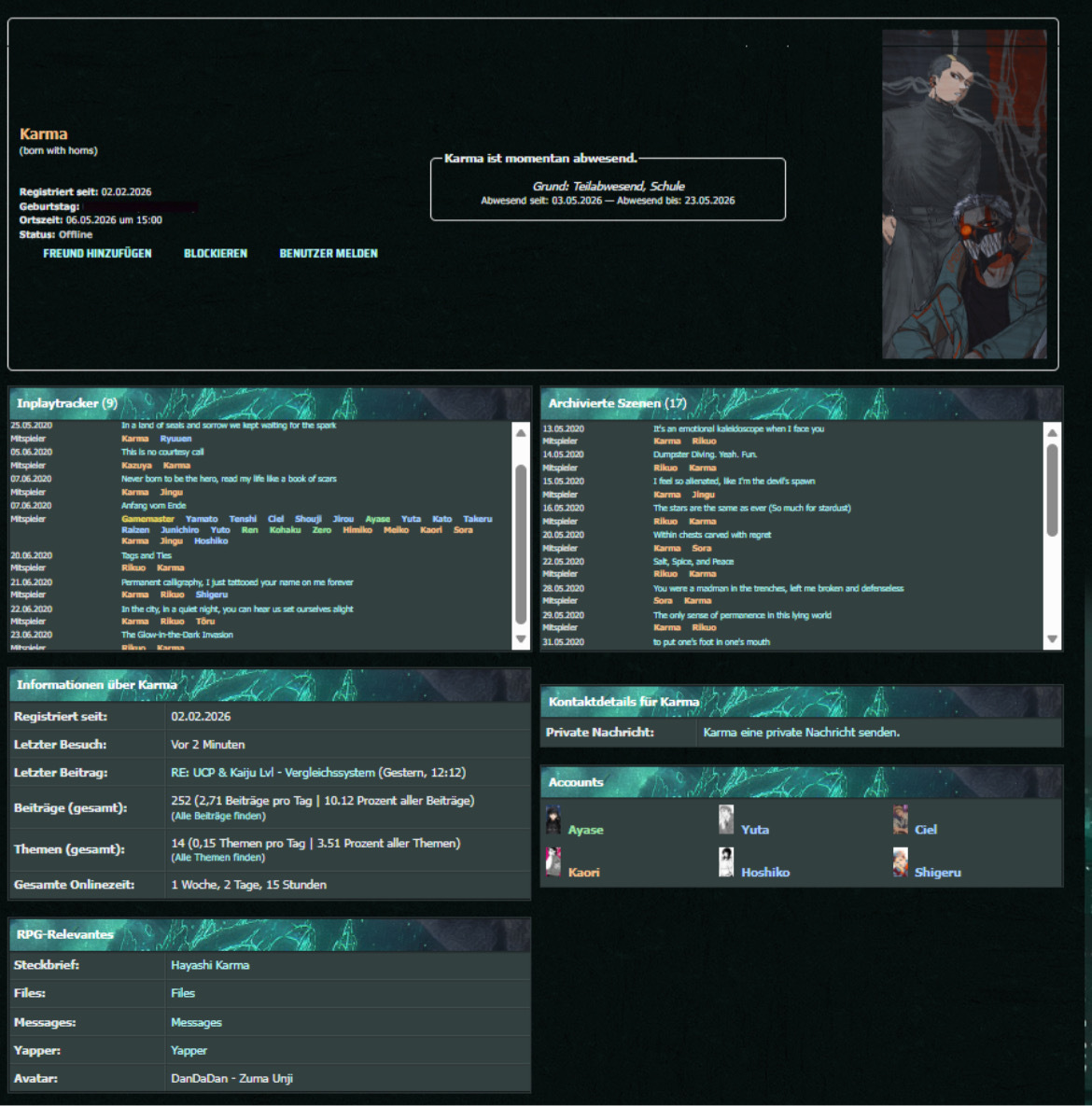Viewport: 1092px width, 1106px height.
Task: Open the Files link next to Files:
Action: (x=183, y=993)
